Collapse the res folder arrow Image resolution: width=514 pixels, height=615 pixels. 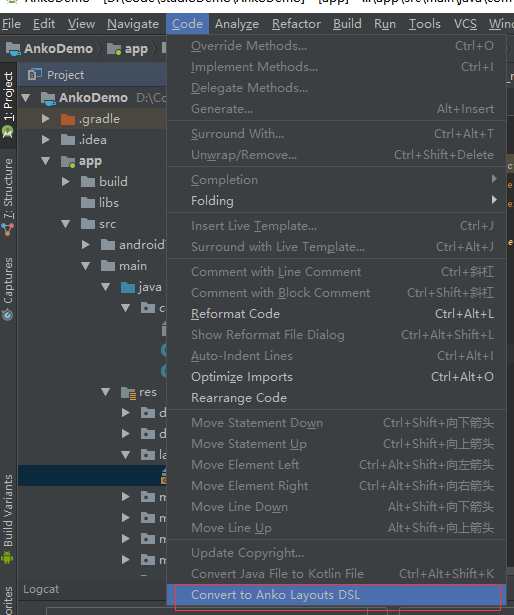pyautogui.click(x=106, y=392)
